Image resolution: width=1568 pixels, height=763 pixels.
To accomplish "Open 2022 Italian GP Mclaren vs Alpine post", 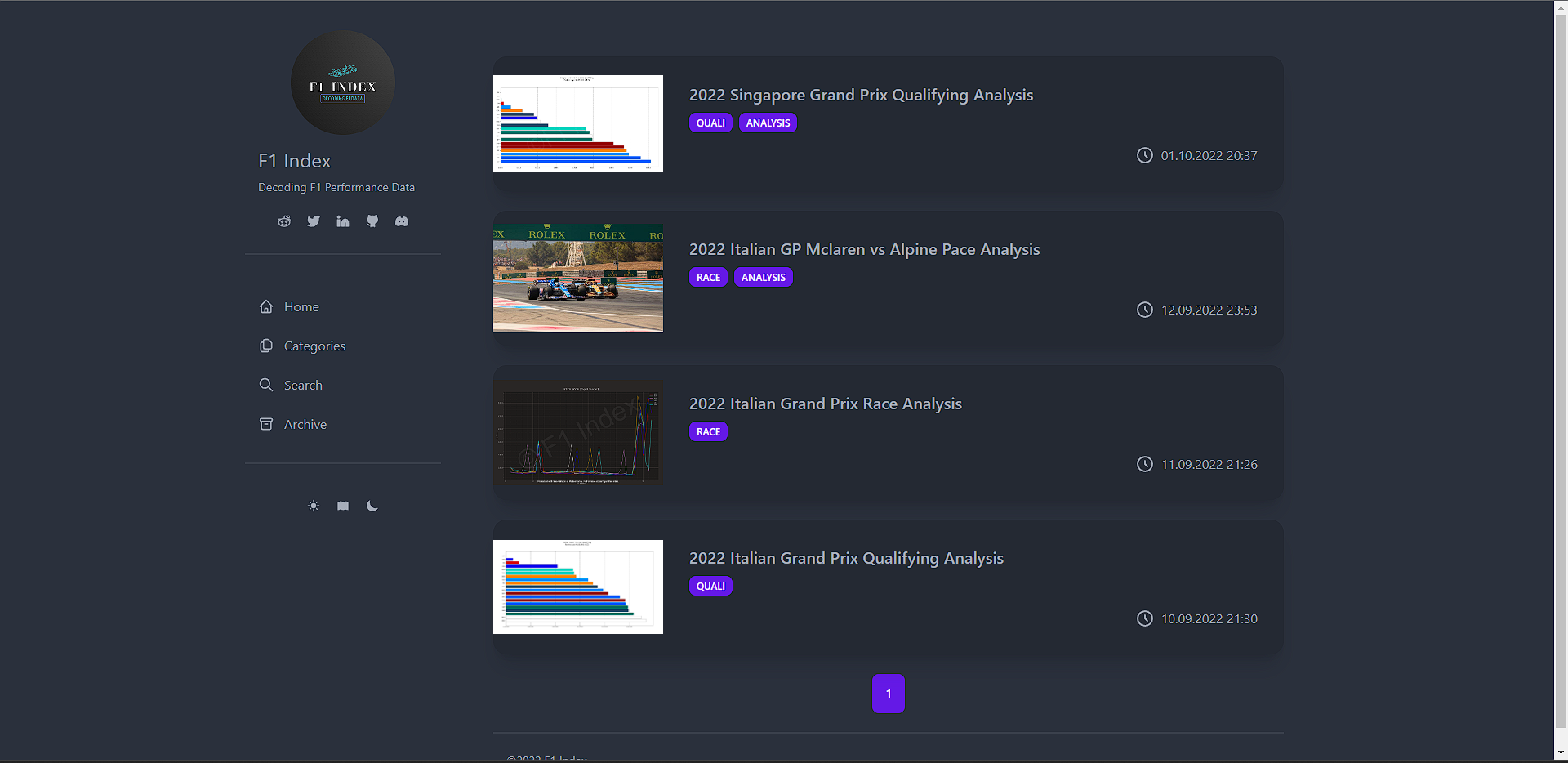I will tap(864, 249).
